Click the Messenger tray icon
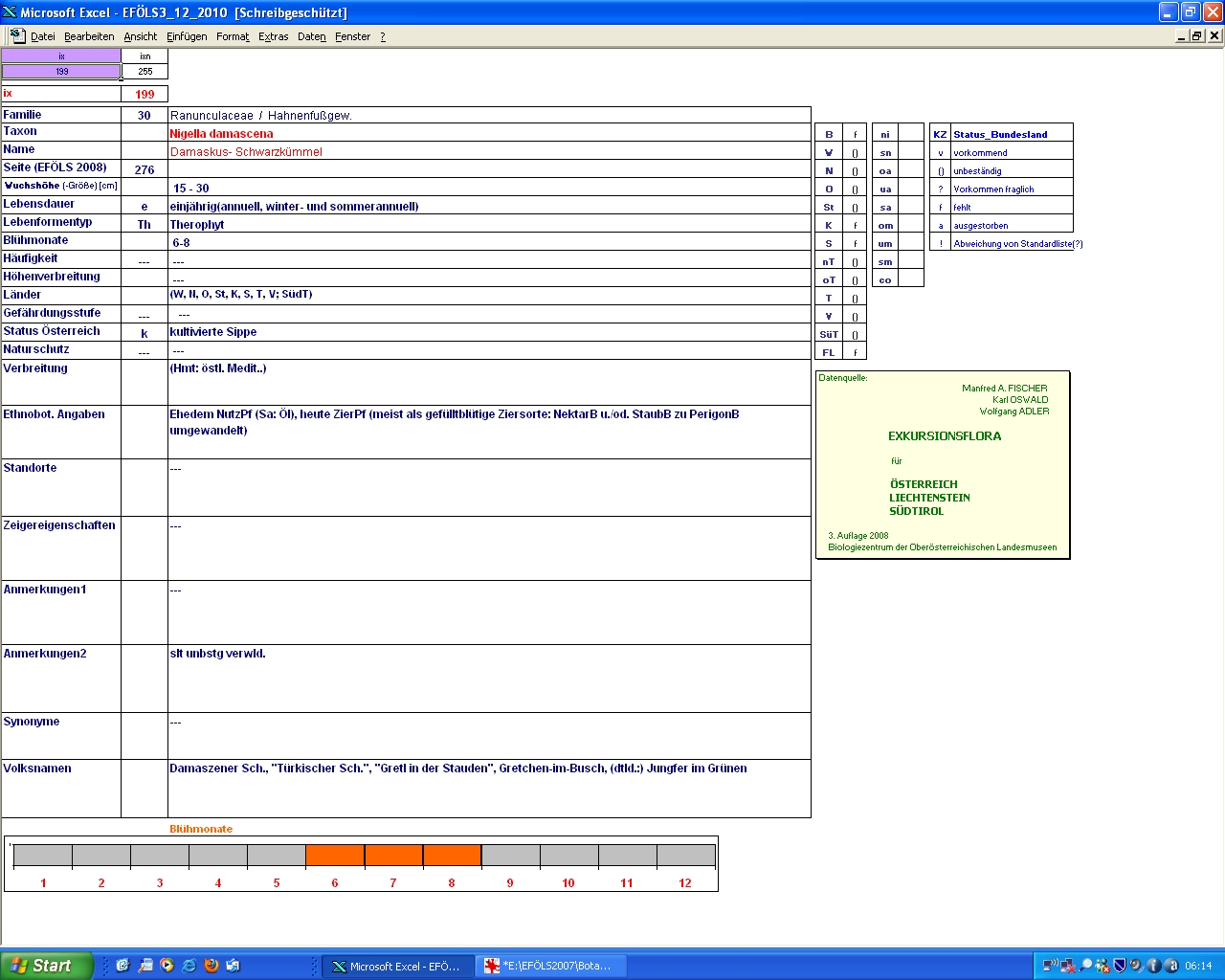The height and width of the screenshot is (980, 1225). coord(1102,966)
